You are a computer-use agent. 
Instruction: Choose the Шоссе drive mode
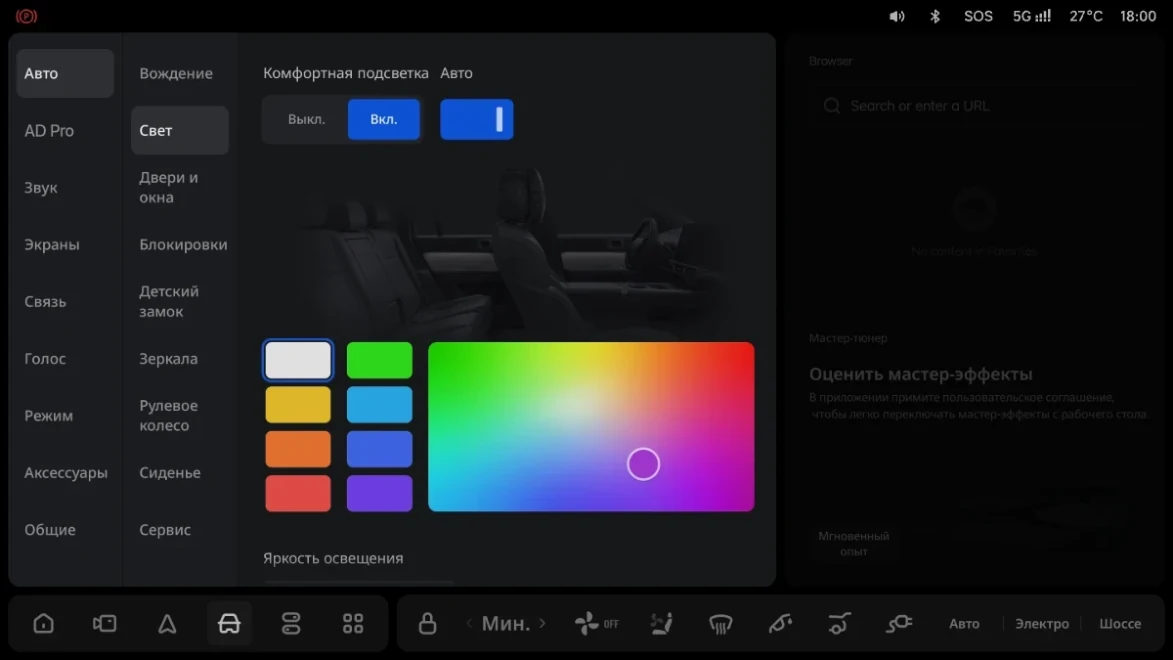(x=1120, y=623)
